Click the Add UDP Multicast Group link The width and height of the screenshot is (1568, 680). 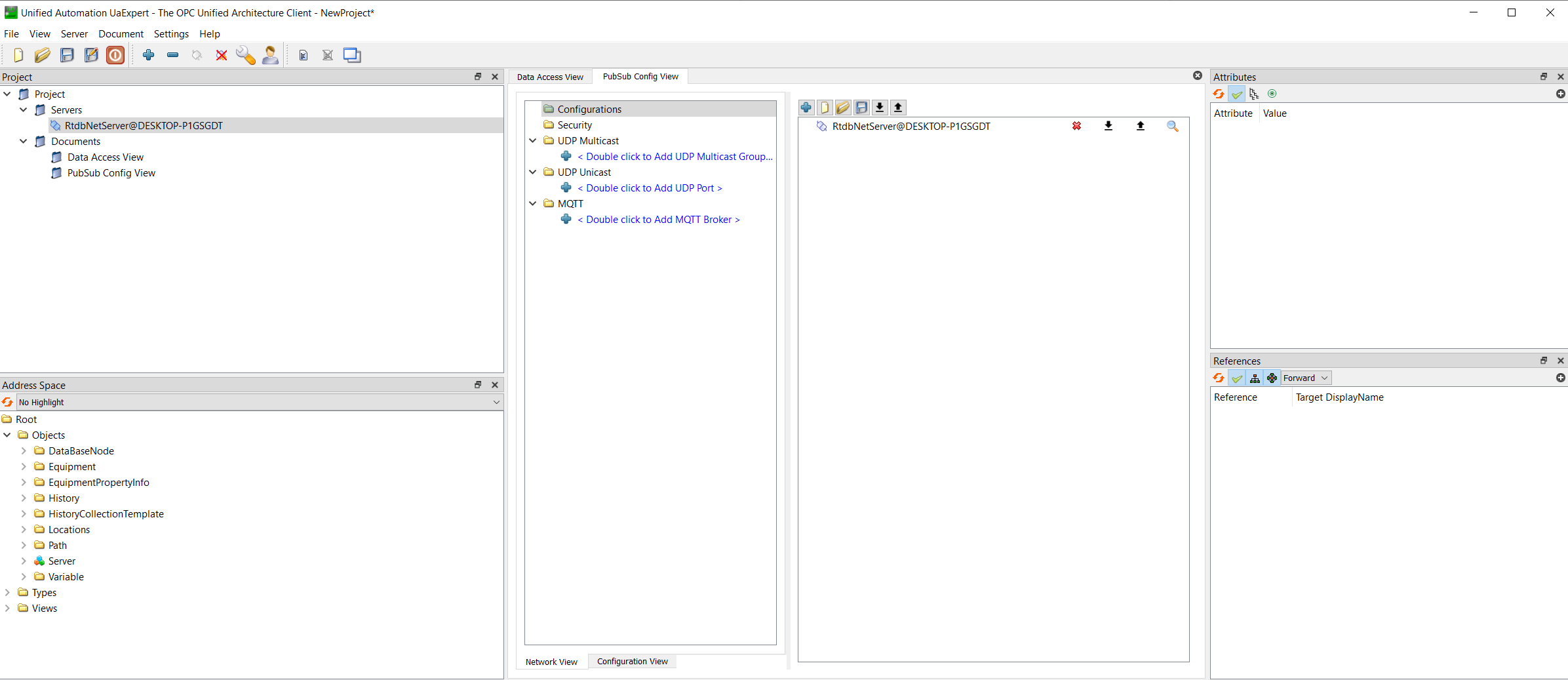point(675,156)
